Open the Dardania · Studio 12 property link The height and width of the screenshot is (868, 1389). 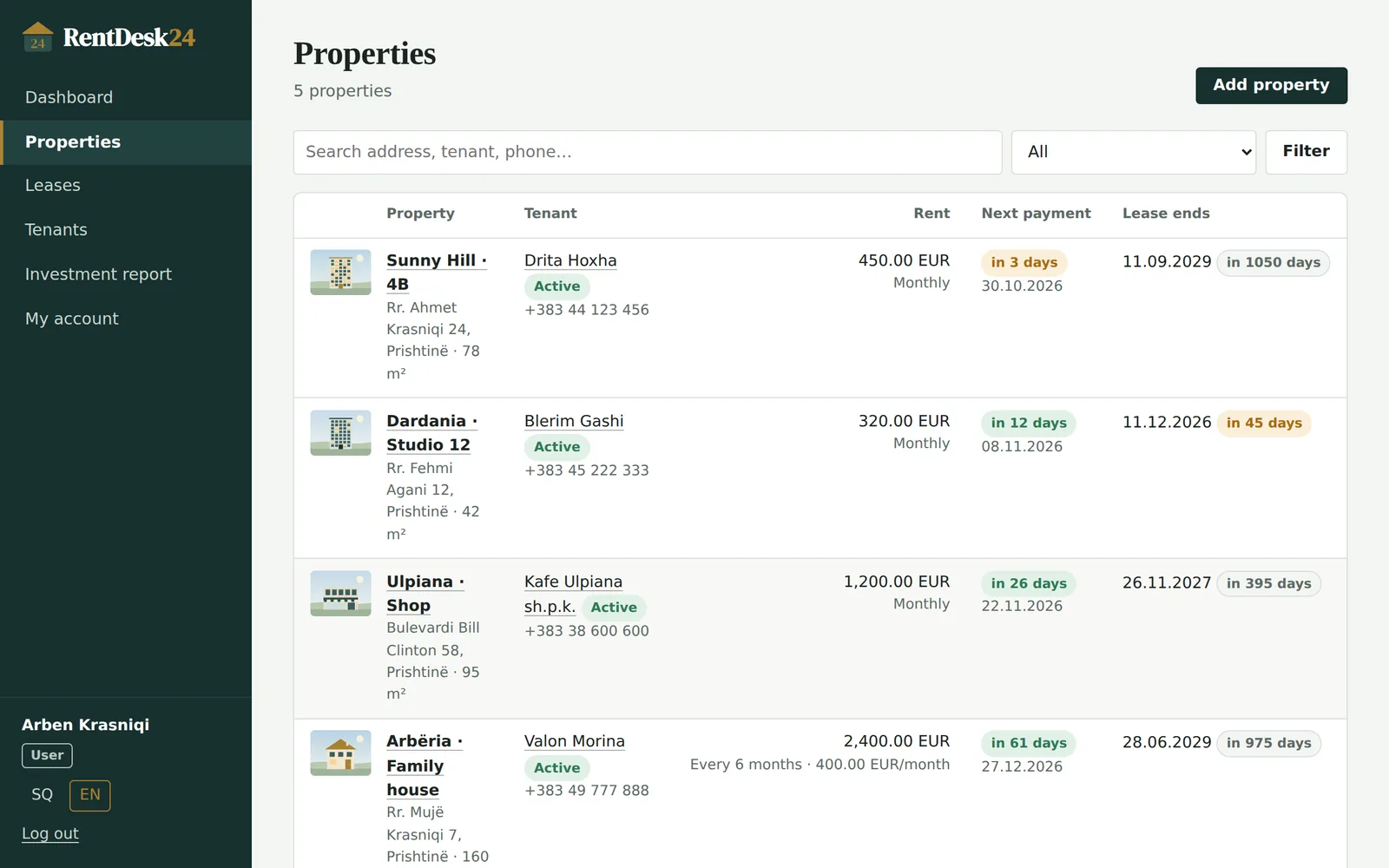pyautogui.click(x=432, y=433)
